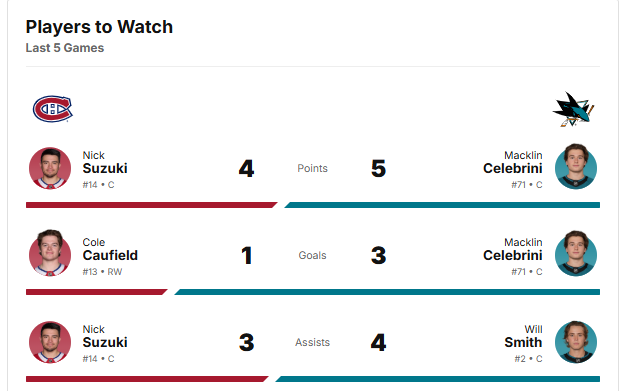Click the teal Sharks Goals comparison bar
Screen dimensions: 619x391
pyautogui.click(x=387, y=292)
